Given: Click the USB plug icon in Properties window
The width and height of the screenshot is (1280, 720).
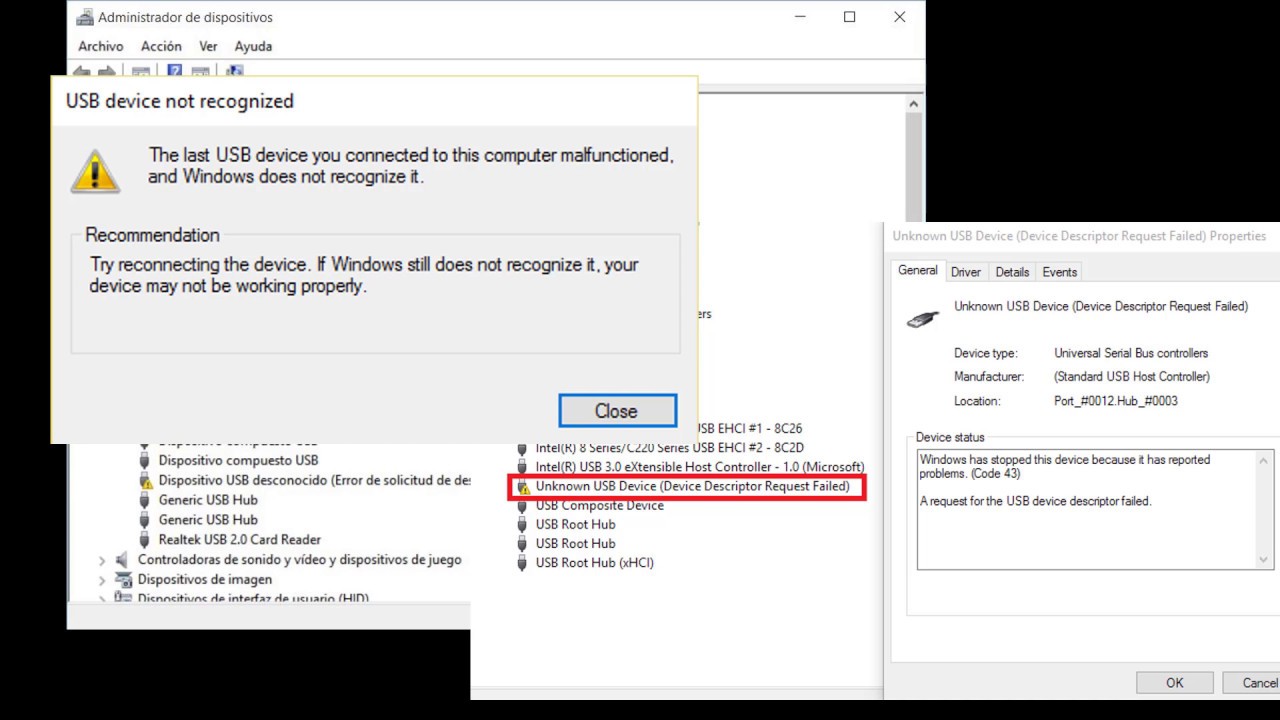Looking at the screenshot, I should coord(923,318).
